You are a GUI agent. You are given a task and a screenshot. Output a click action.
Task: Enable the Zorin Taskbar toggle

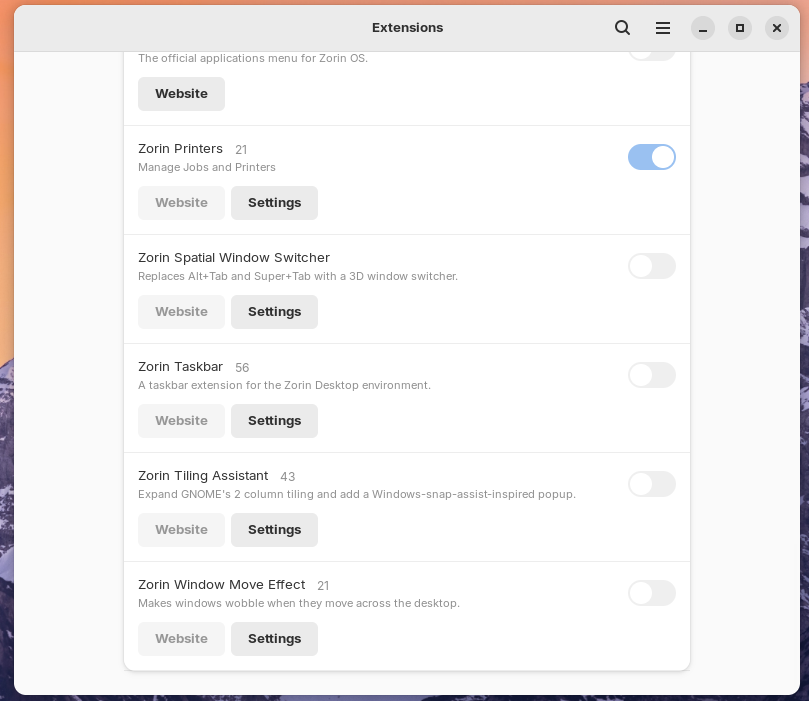click(x=652, y=375)
